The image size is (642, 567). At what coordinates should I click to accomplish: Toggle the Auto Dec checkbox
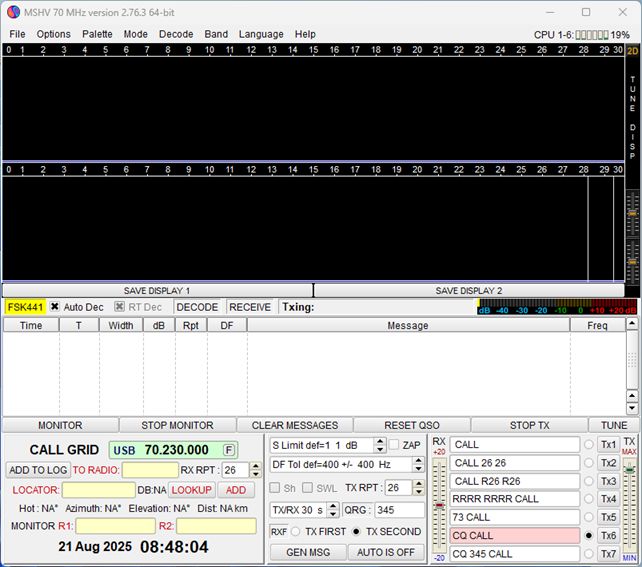click(55, 307)
